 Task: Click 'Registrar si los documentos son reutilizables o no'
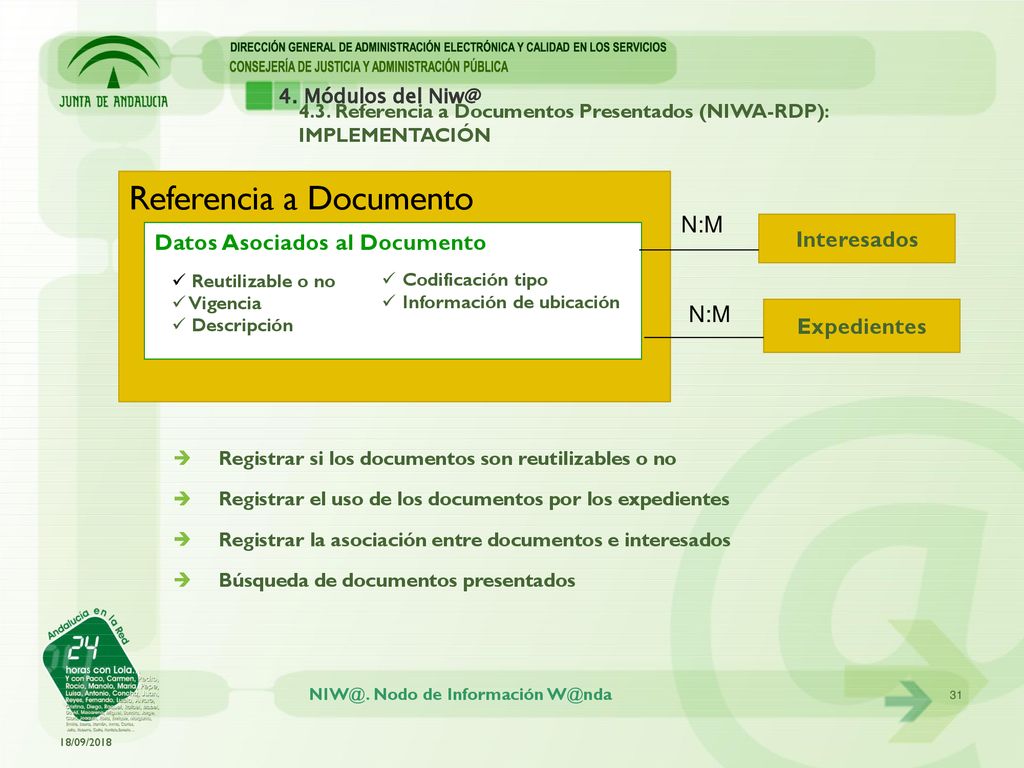[x=447, y=458]
